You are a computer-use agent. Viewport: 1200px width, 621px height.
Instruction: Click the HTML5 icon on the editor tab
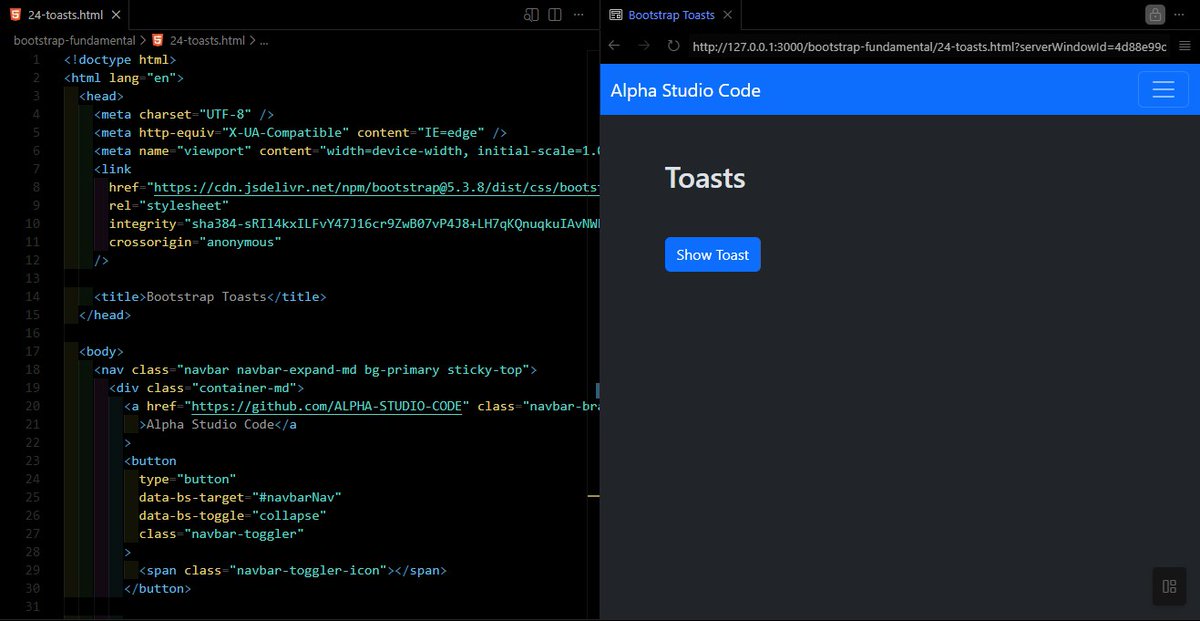point(16,15)
